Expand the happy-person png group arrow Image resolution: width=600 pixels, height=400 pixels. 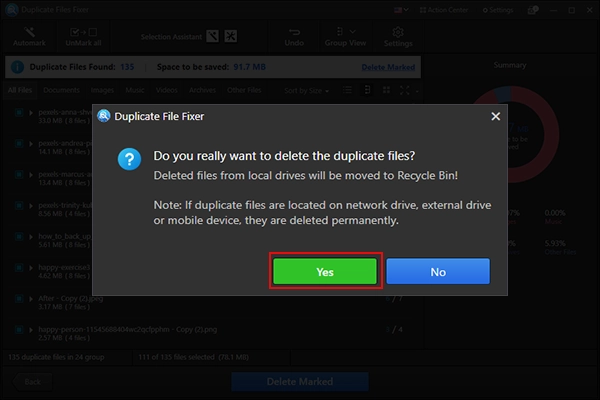click(x=31, y=330)
